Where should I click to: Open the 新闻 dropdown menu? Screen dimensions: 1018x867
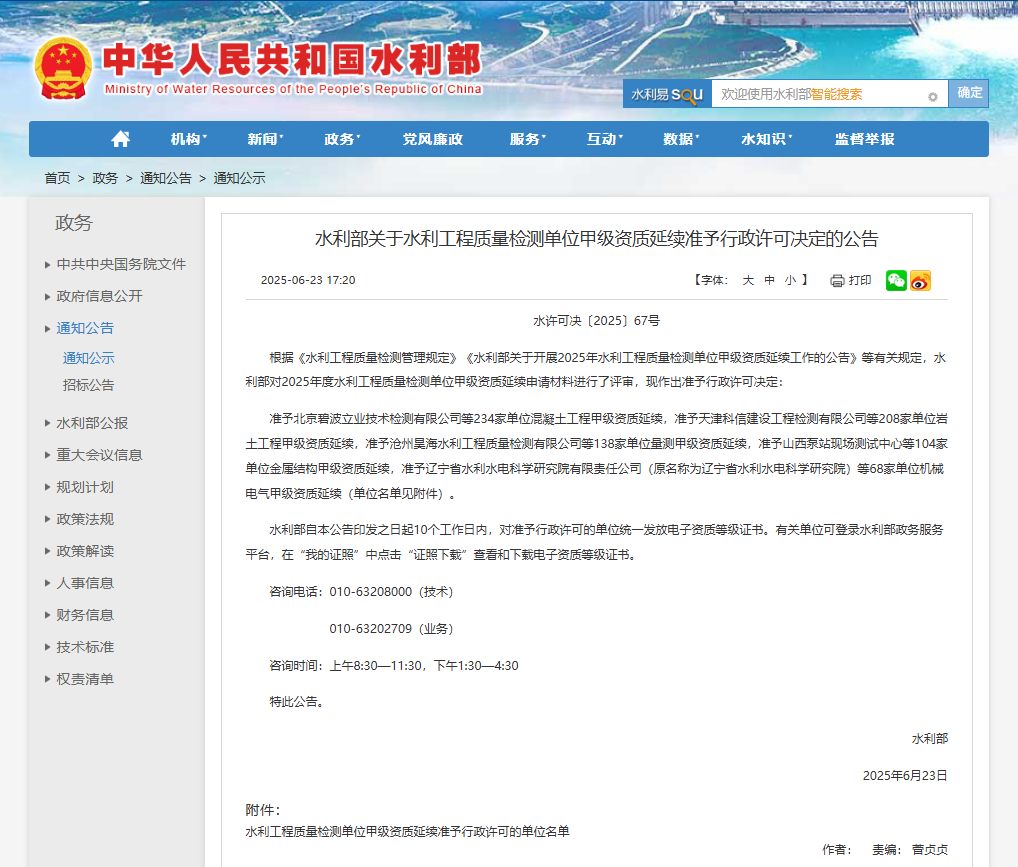pyautogui.click(x=265, y=139)
